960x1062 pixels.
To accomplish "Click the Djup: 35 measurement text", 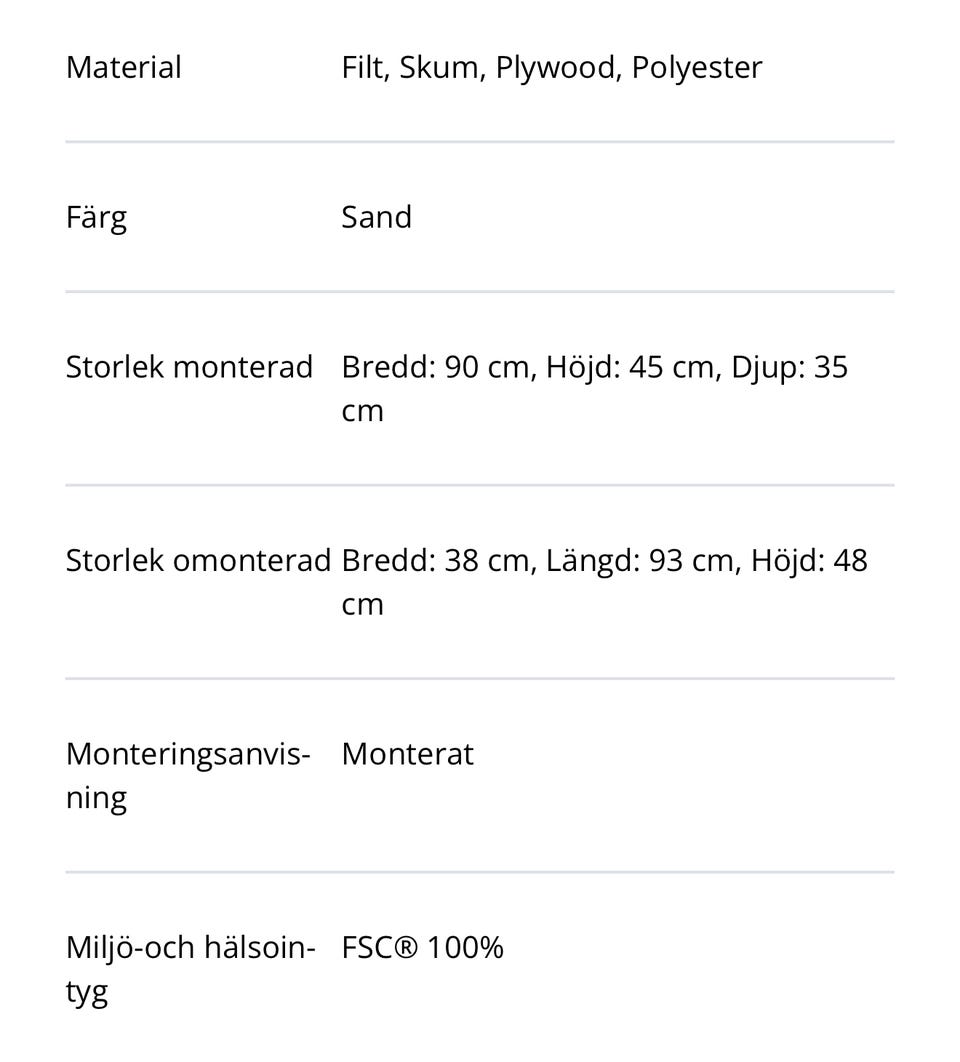I will pos(789,367).
